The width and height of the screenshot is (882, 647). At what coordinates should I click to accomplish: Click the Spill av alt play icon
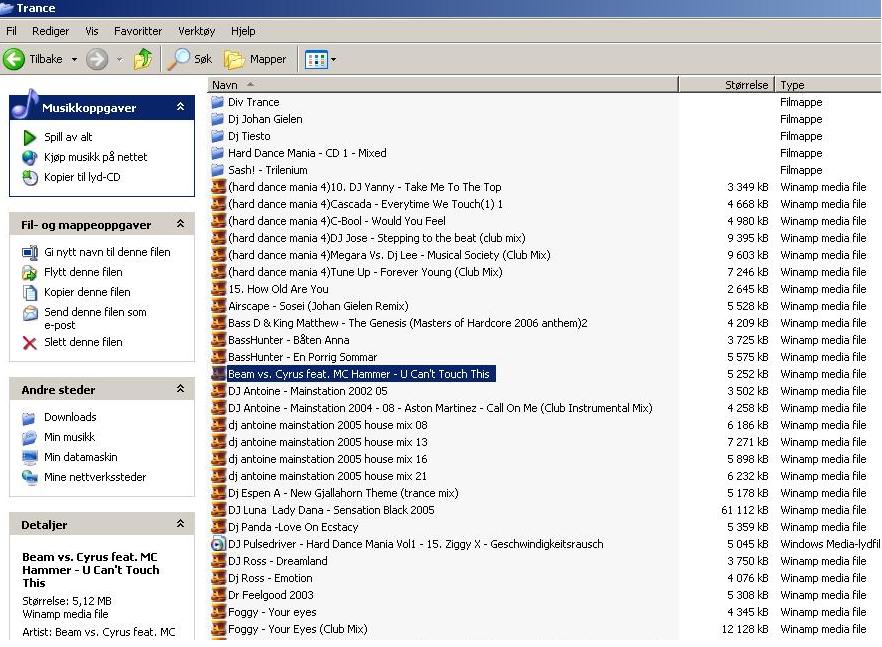click(29, 137)
